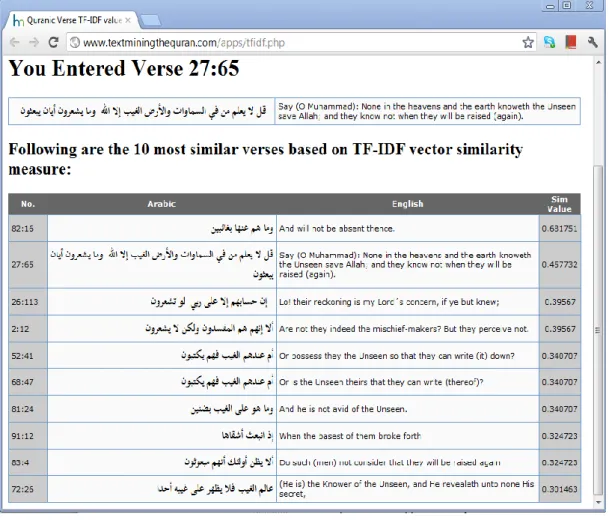Reload the page with the refresh icon

pos(54,42)
